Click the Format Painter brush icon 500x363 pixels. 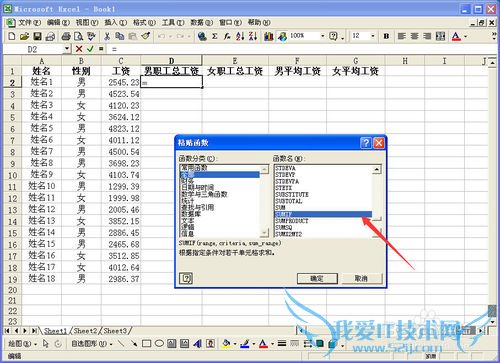pyautogui.click(x=146, y=36)
